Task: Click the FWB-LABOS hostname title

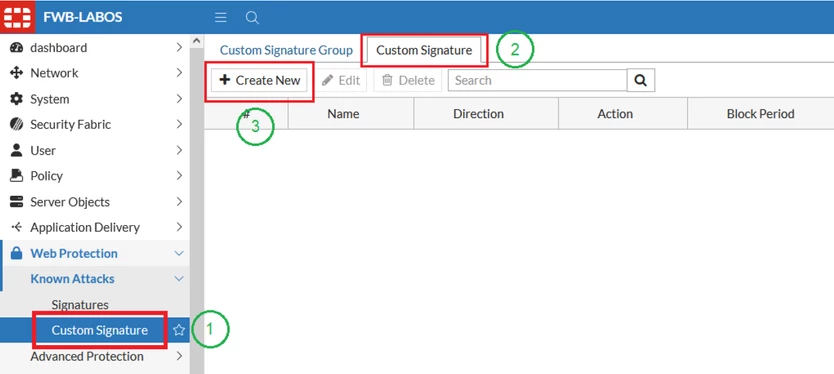Action: click(83, 17)
